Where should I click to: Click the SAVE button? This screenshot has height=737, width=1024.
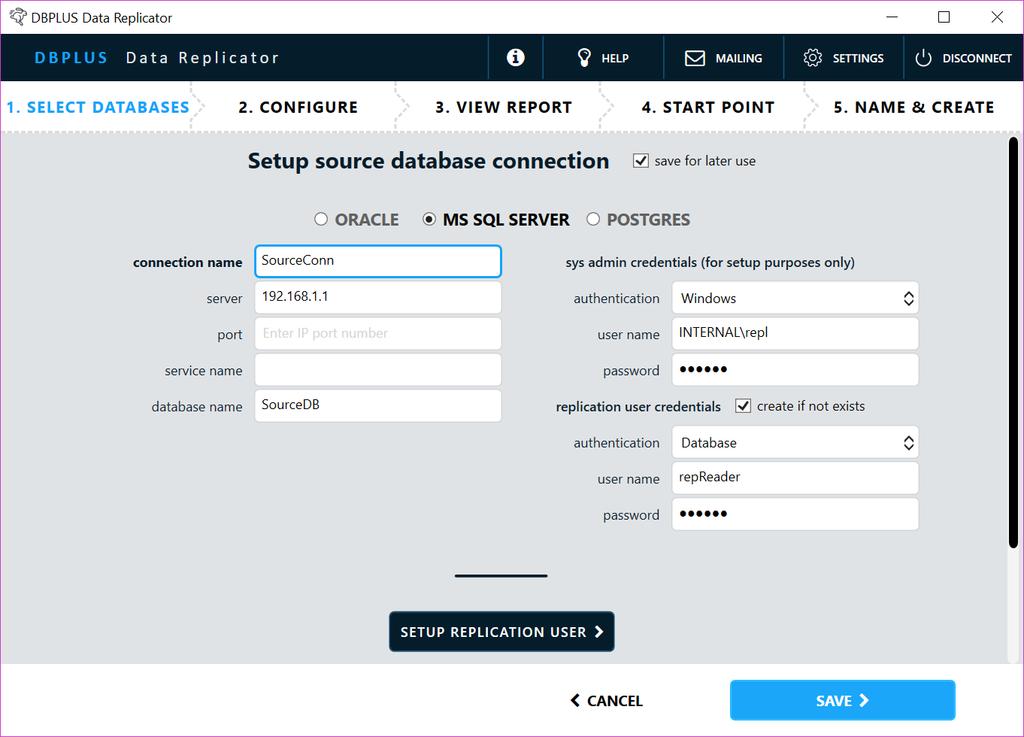[x=842, y=700]
